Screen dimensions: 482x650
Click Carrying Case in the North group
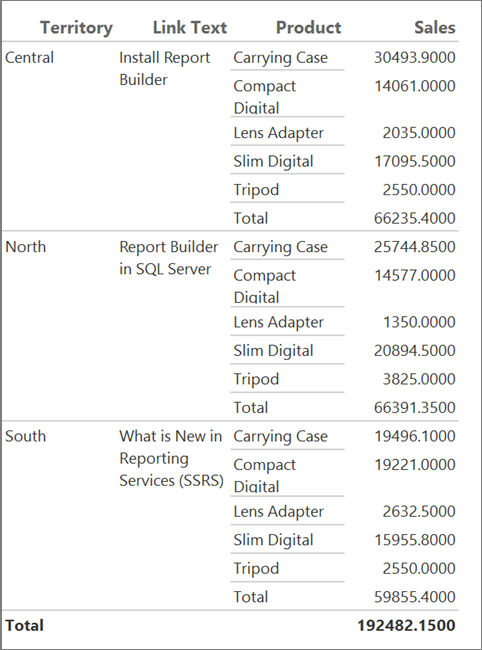(x=281, y=247)
